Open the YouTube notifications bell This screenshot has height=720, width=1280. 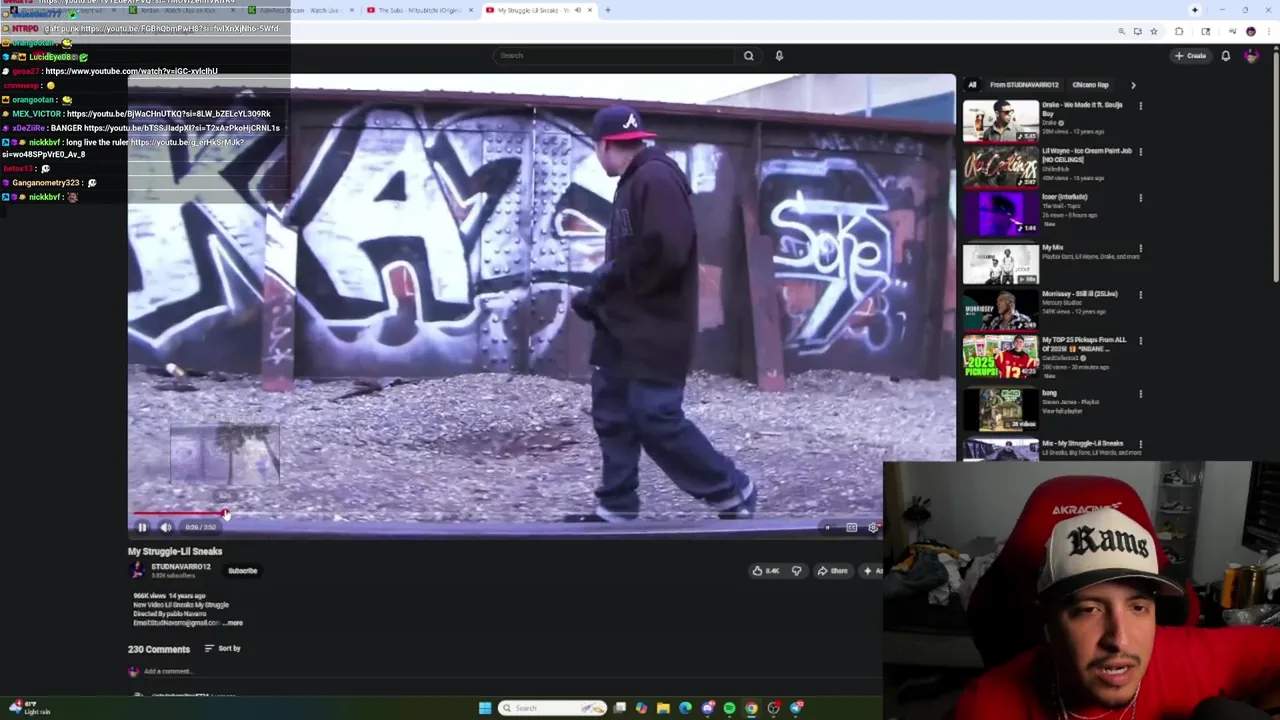point(1225,56)
